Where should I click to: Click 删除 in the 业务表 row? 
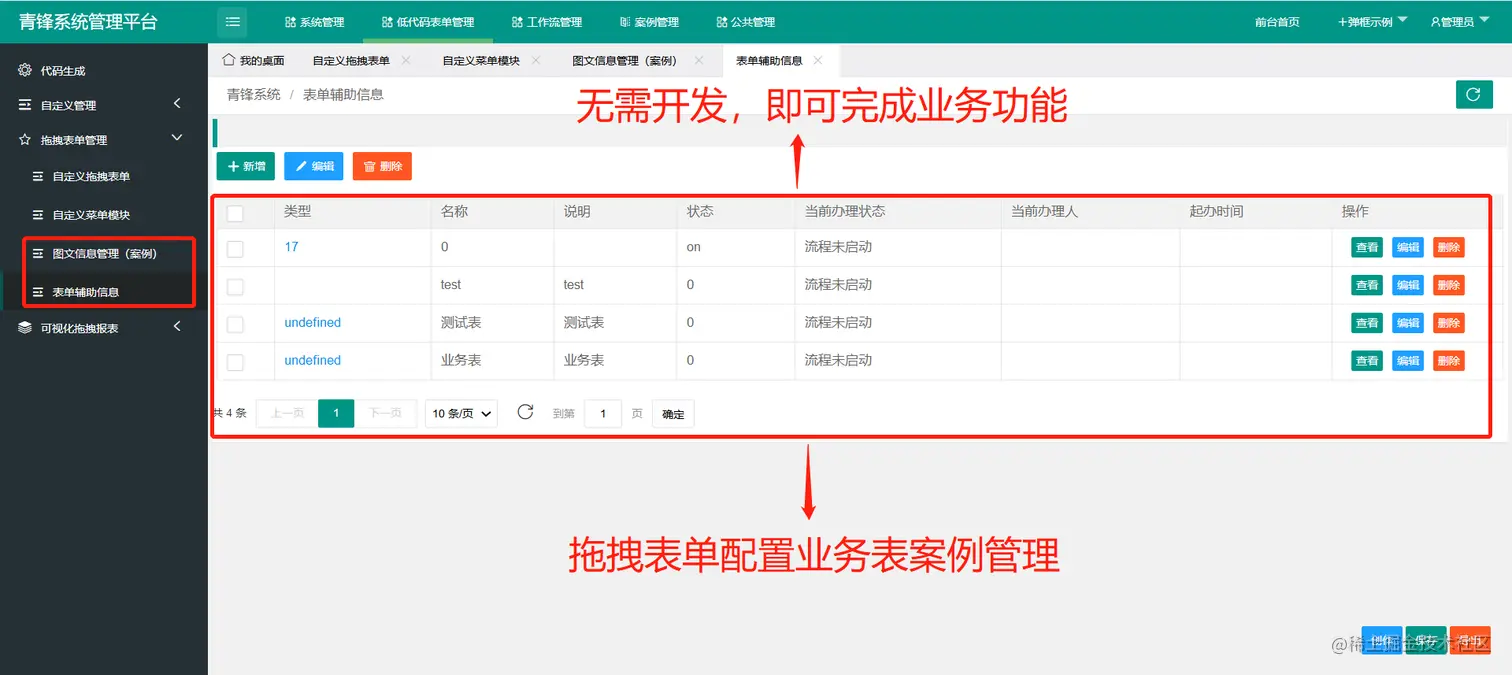click(1448, 360)
